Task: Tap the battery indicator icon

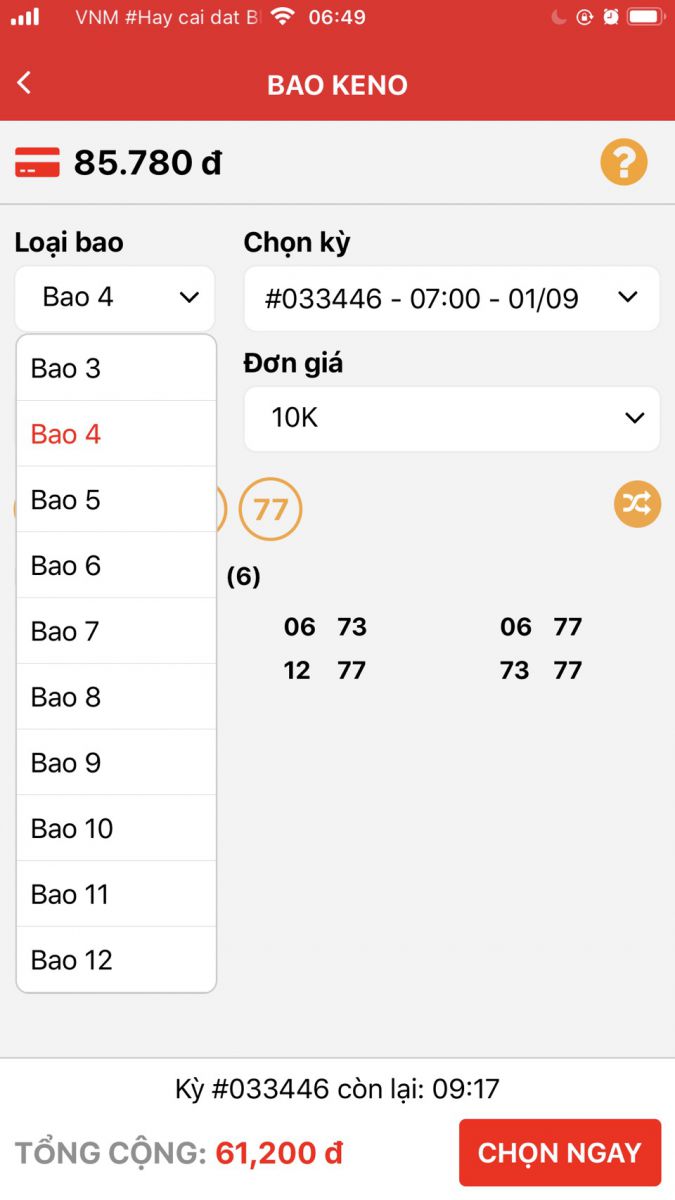Action: point(647,17)
